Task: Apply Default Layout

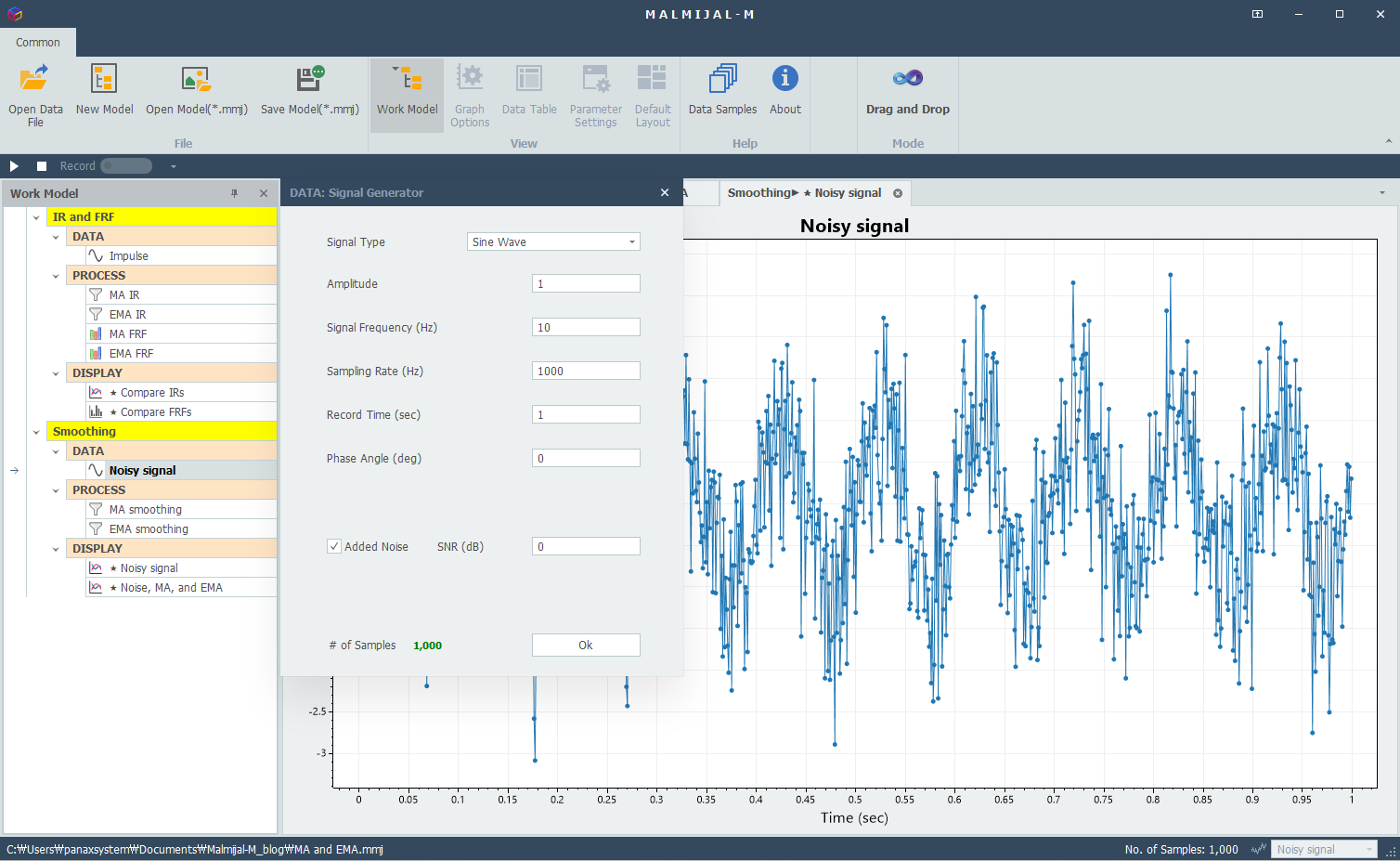Action: coord(653,94)
